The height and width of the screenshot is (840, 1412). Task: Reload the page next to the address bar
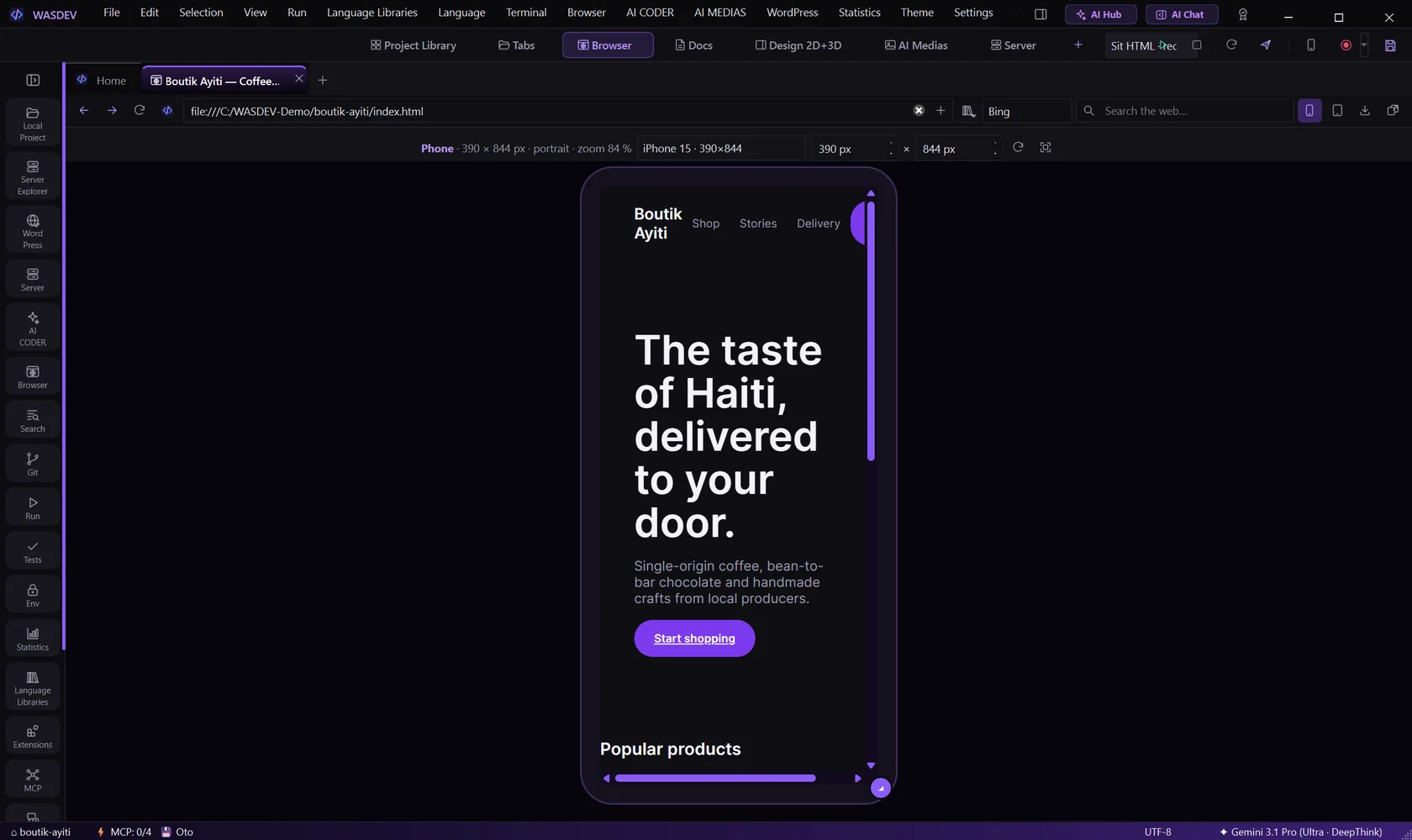click(140, 110)
